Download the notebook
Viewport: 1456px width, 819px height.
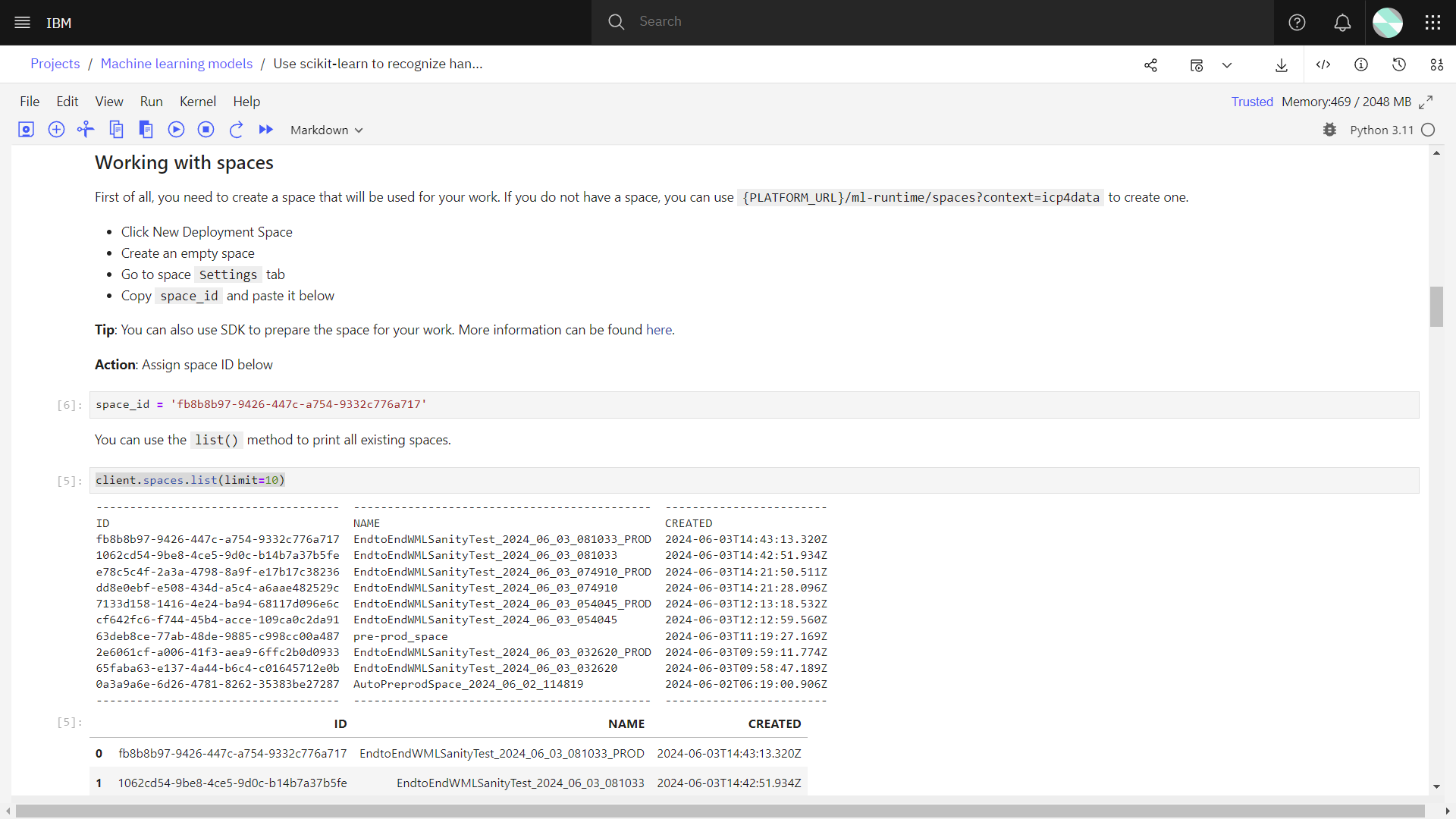click(1281, 64)
